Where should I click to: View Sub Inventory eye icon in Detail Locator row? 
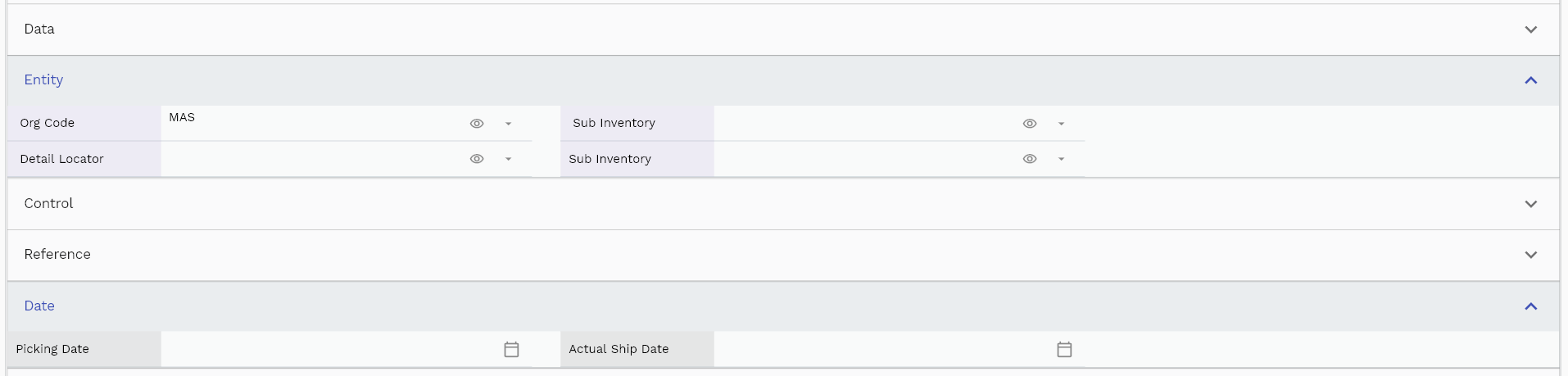[1030, 159]
